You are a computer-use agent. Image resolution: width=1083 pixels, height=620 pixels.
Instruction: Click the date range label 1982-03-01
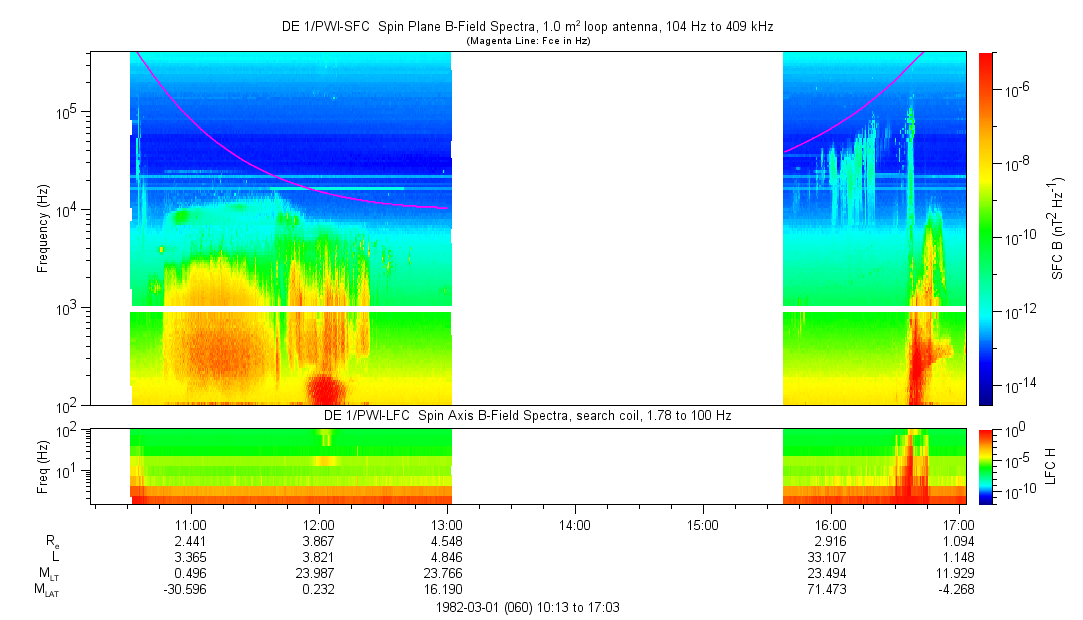[x=527, y=607]
